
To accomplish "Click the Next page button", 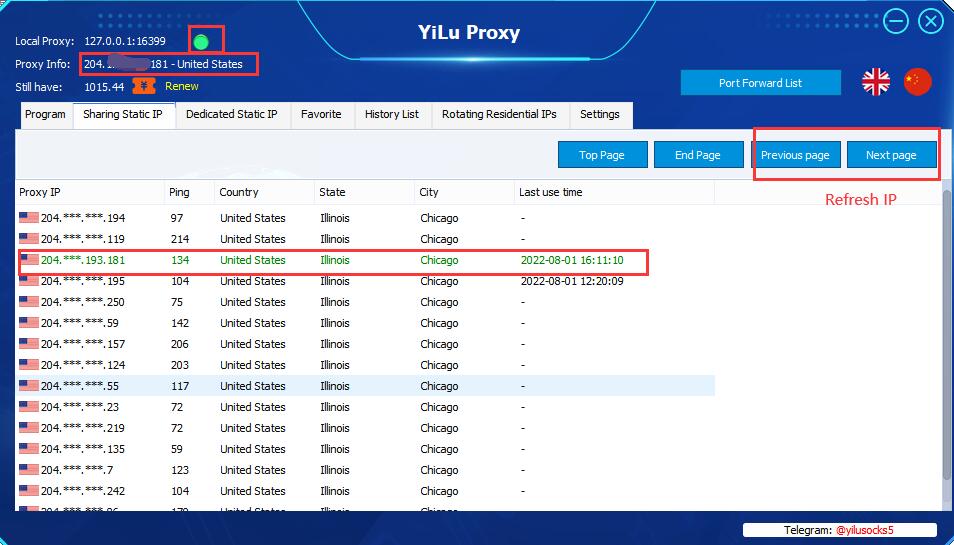I will 891,155.
